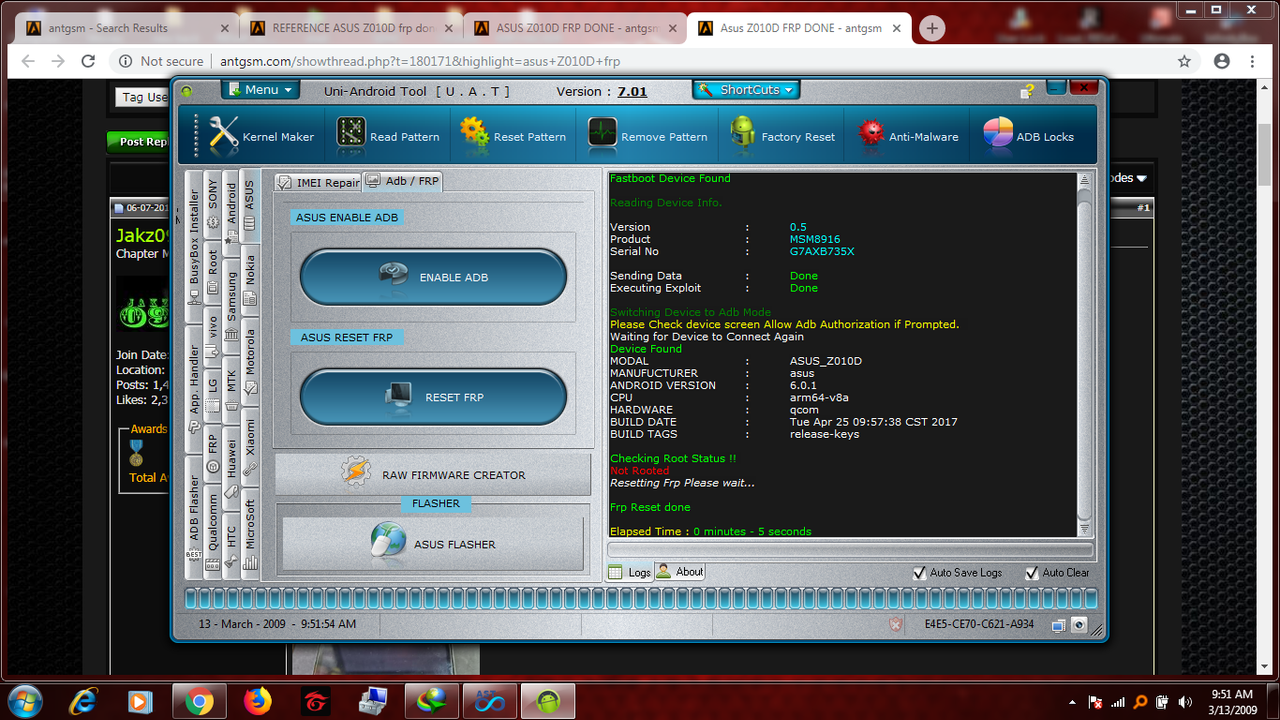The width and height of the screenshot is (1280, 720).
Task: Select the ASUS vertical tab
Action: click(x=250, y=206)
